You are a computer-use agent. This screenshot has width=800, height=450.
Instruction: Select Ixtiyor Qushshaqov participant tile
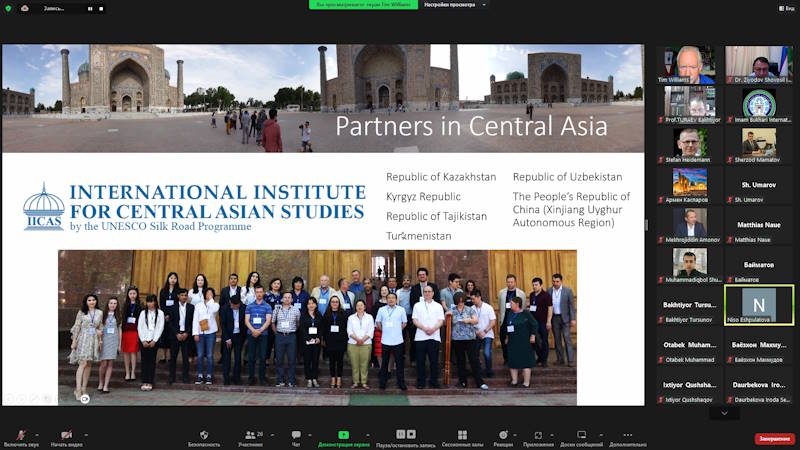[x=689, y=385]
